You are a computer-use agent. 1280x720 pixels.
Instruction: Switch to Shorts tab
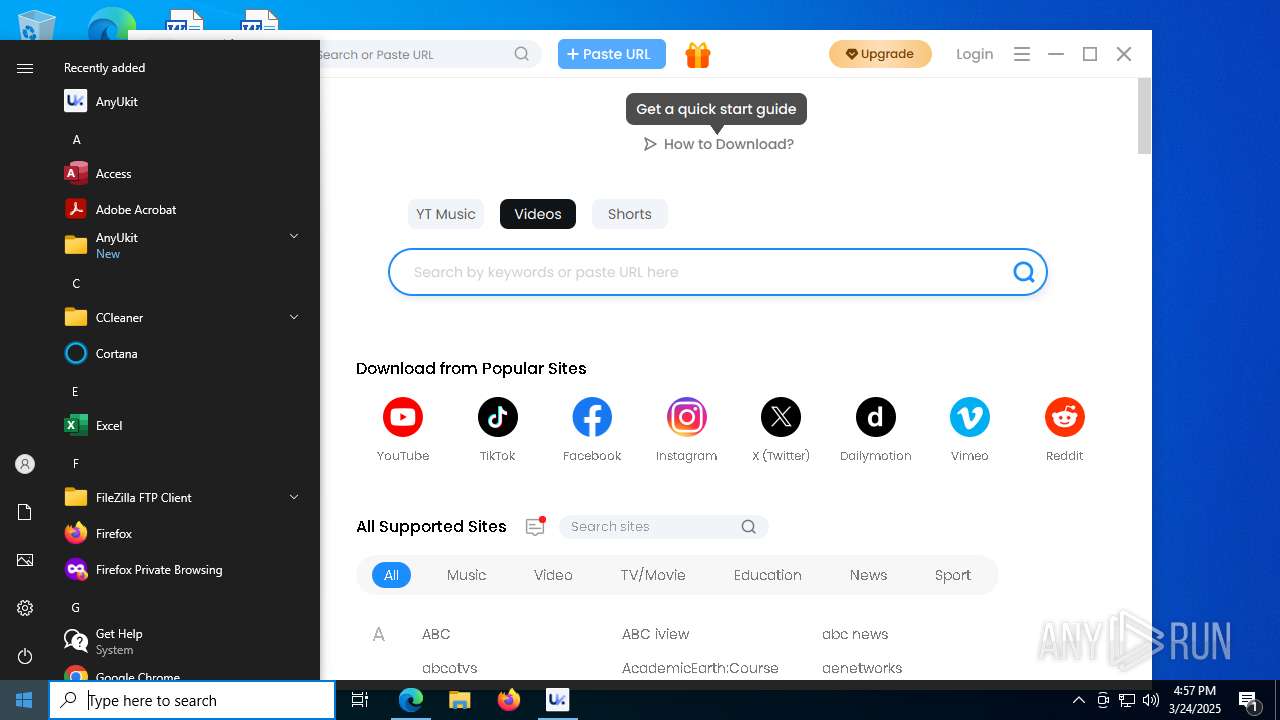630,214
